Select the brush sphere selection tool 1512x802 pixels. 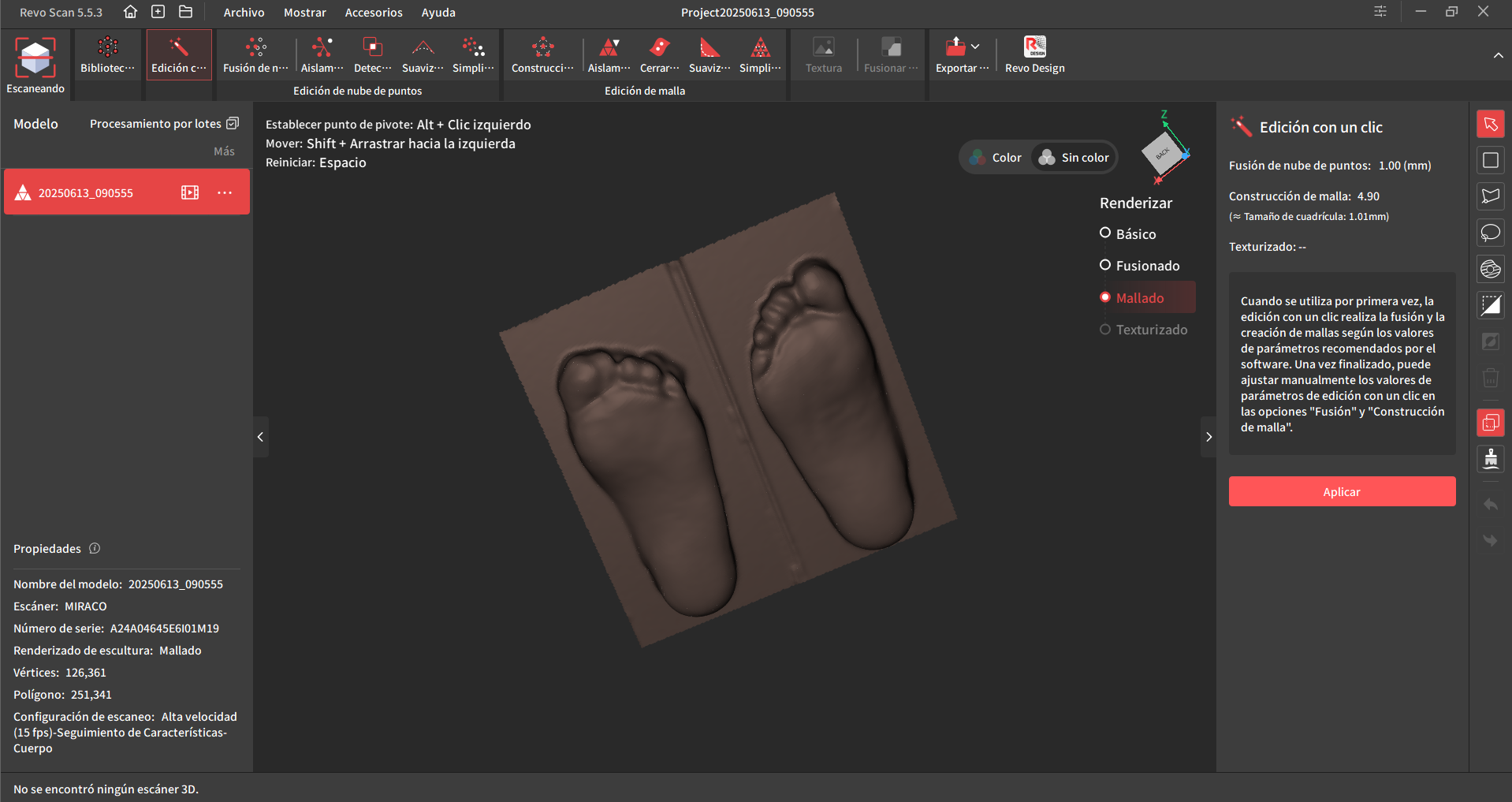tap(1491, 269)
